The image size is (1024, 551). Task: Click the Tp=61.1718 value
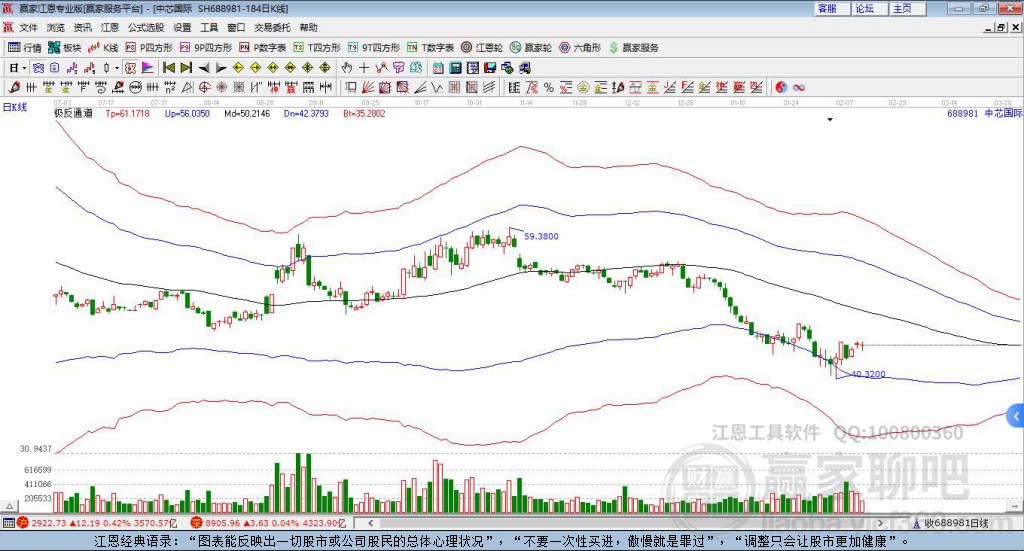pos(127,114)
